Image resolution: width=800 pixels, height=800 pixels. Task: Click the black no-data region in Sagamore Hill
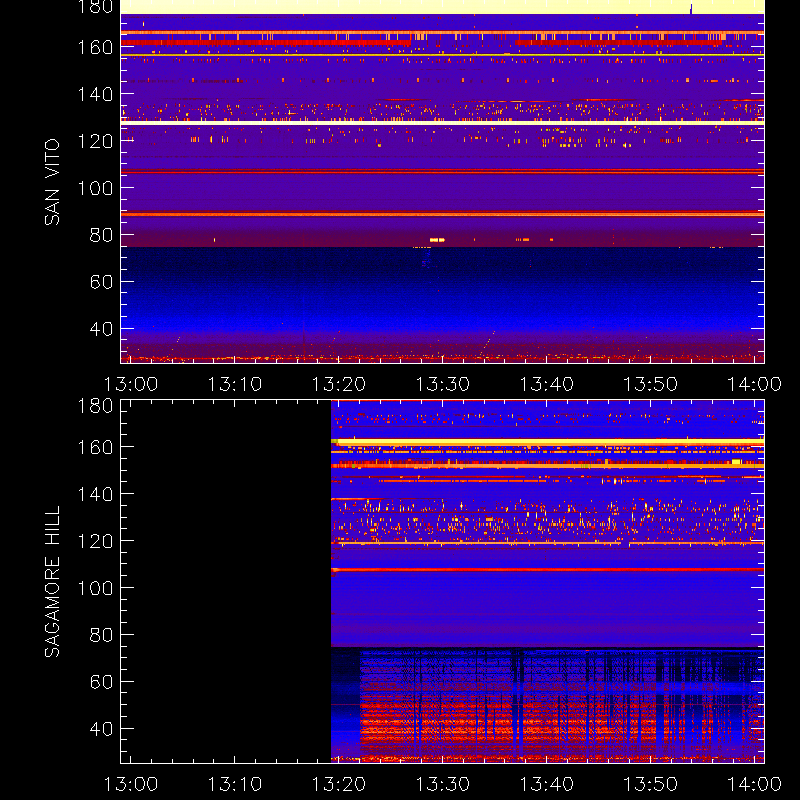pos(226,582)
